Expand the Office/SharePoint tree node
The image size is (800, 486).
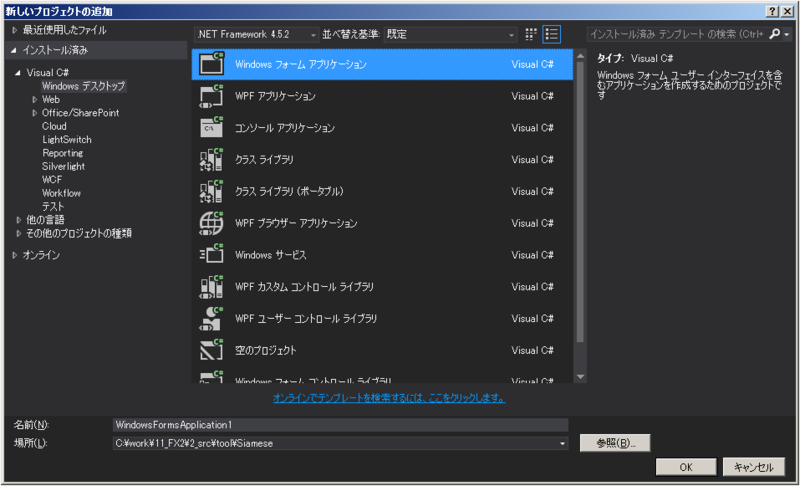[x=35, y=113]
